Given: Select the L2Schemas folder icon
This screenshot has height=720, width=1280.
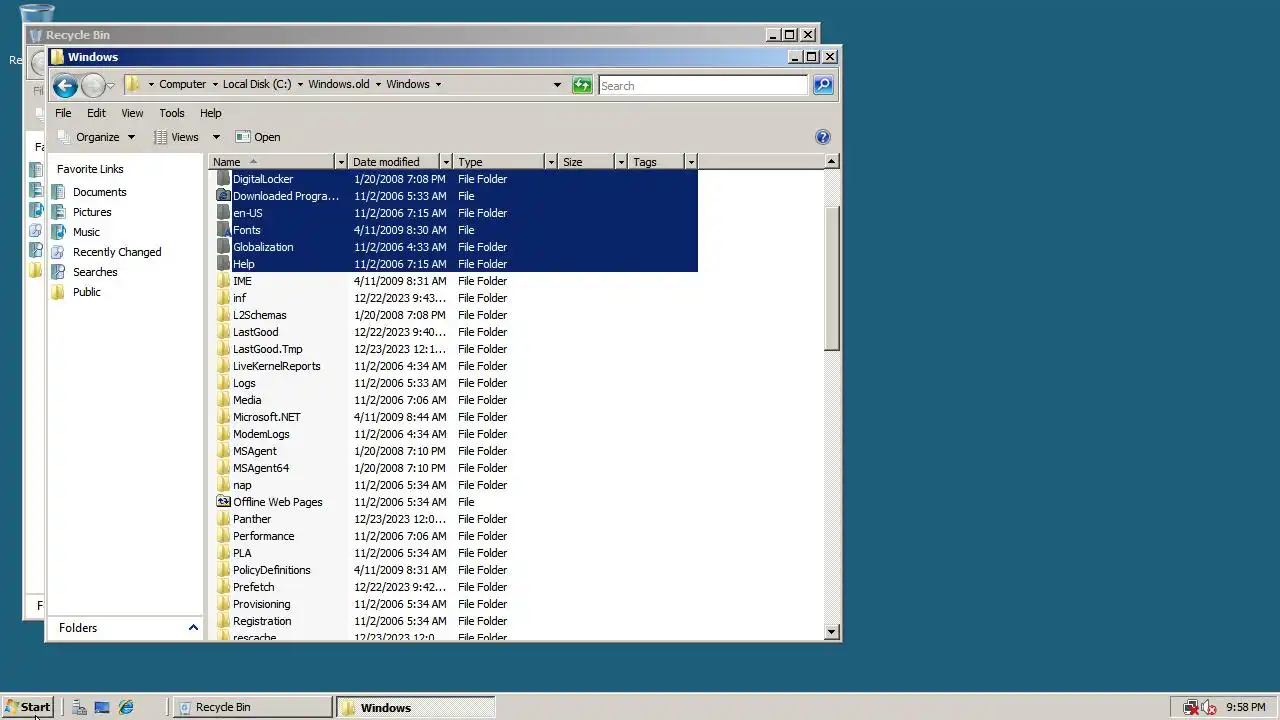Looking at the screenshot, I should (224, 315).
